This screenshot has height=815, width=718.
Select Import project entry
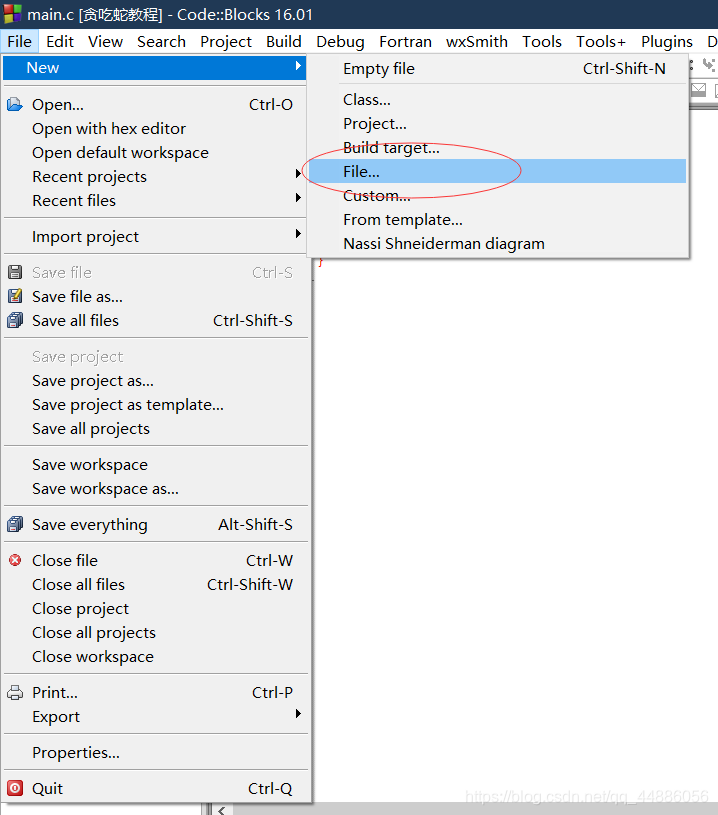154,236
